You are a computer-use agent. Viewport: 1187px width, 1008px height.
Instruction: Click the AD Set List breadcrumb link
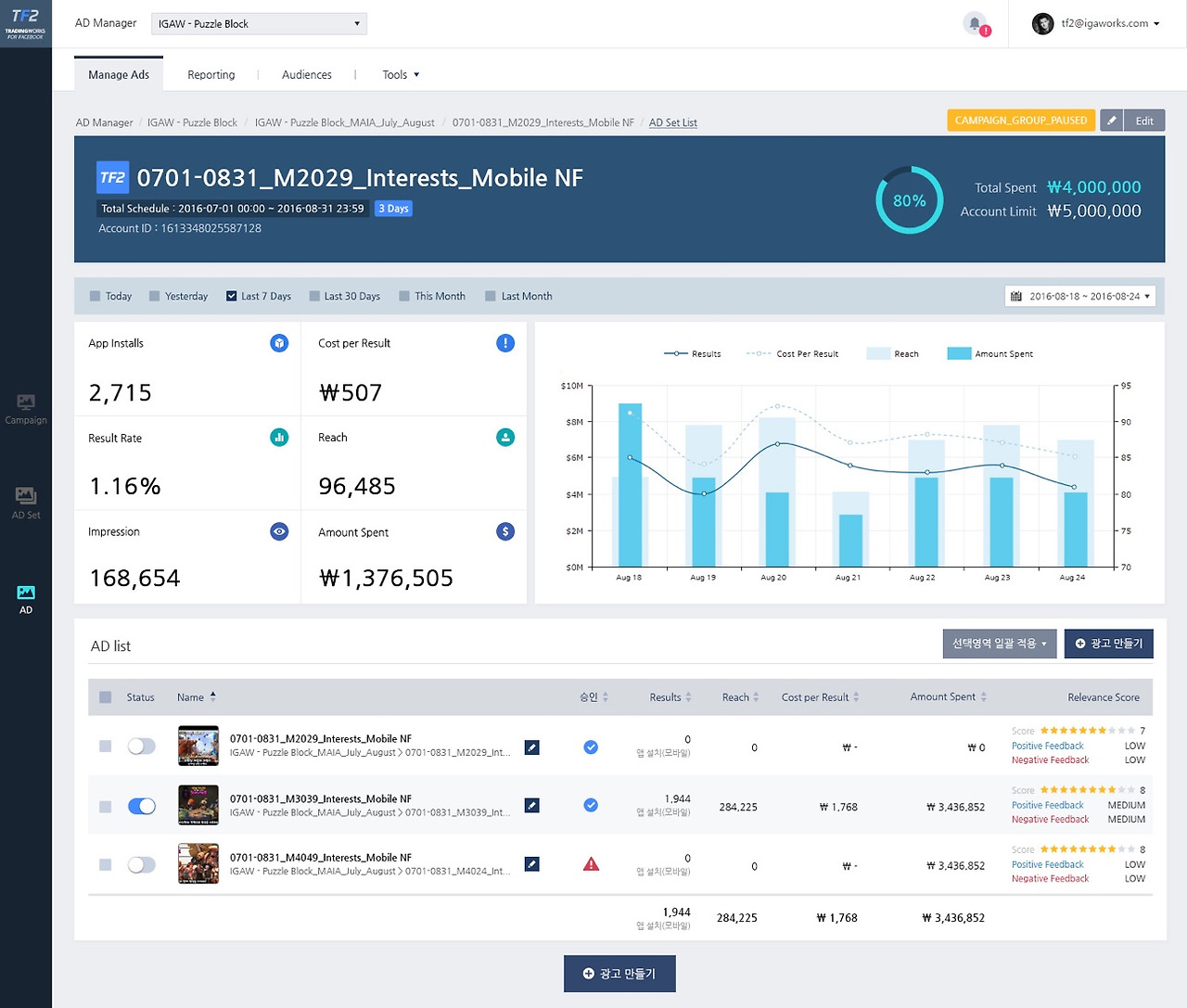tap(672, 122)
